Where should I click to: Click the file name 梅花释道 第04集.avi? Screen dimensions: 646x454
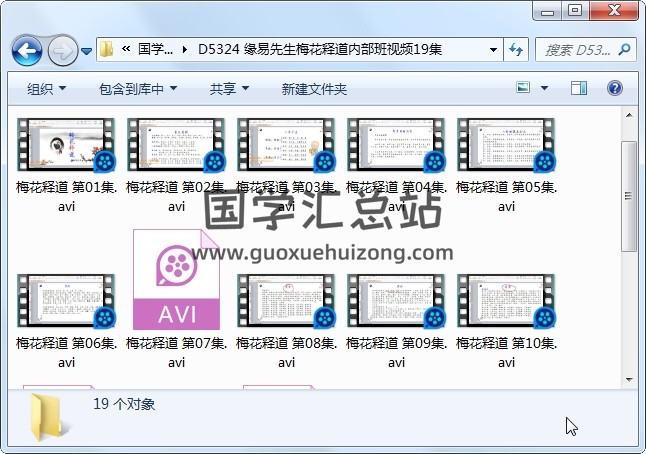pos(396,197)
